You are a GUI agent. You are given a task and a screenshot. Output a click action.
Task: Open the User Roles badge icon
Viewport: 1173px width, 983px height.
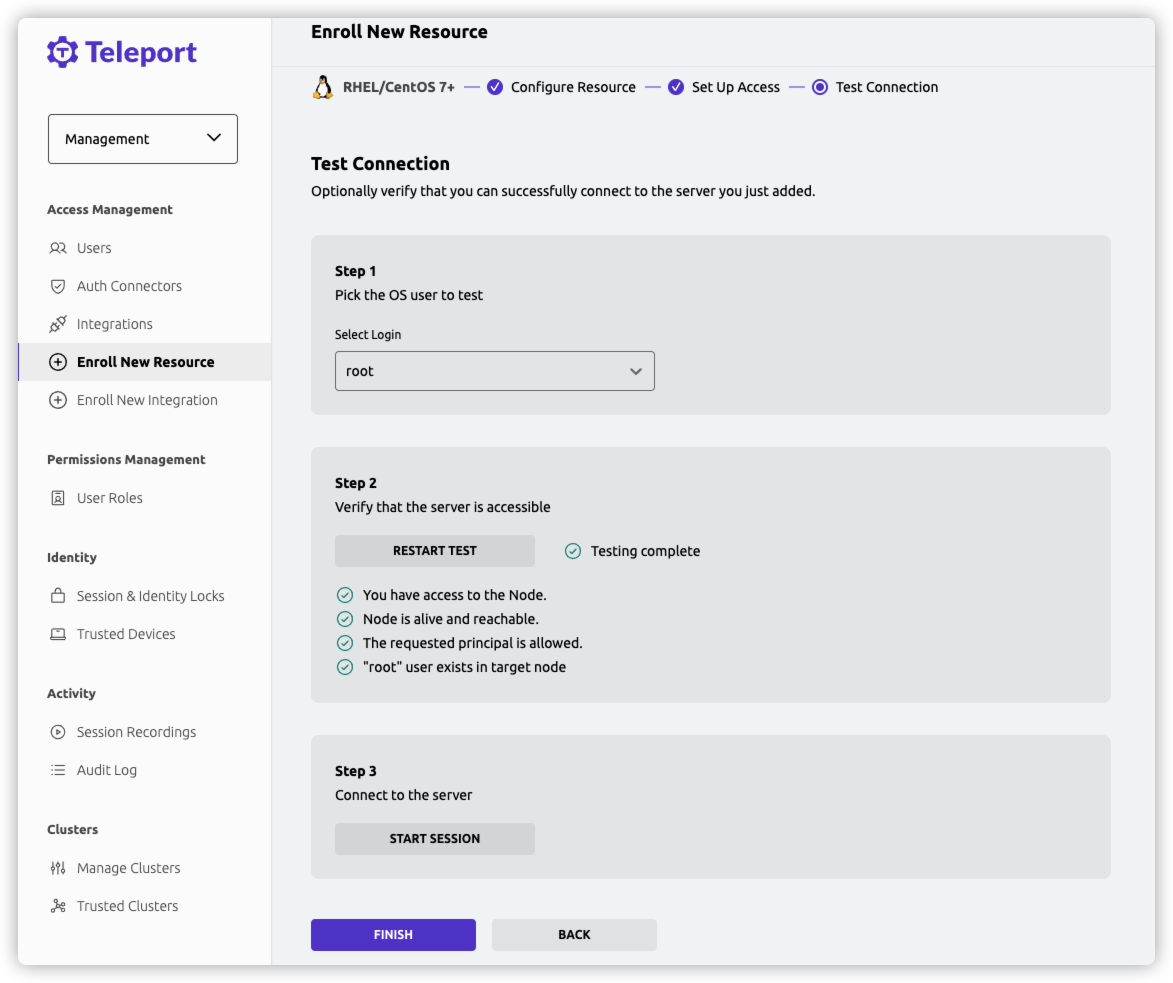point(58,498)
